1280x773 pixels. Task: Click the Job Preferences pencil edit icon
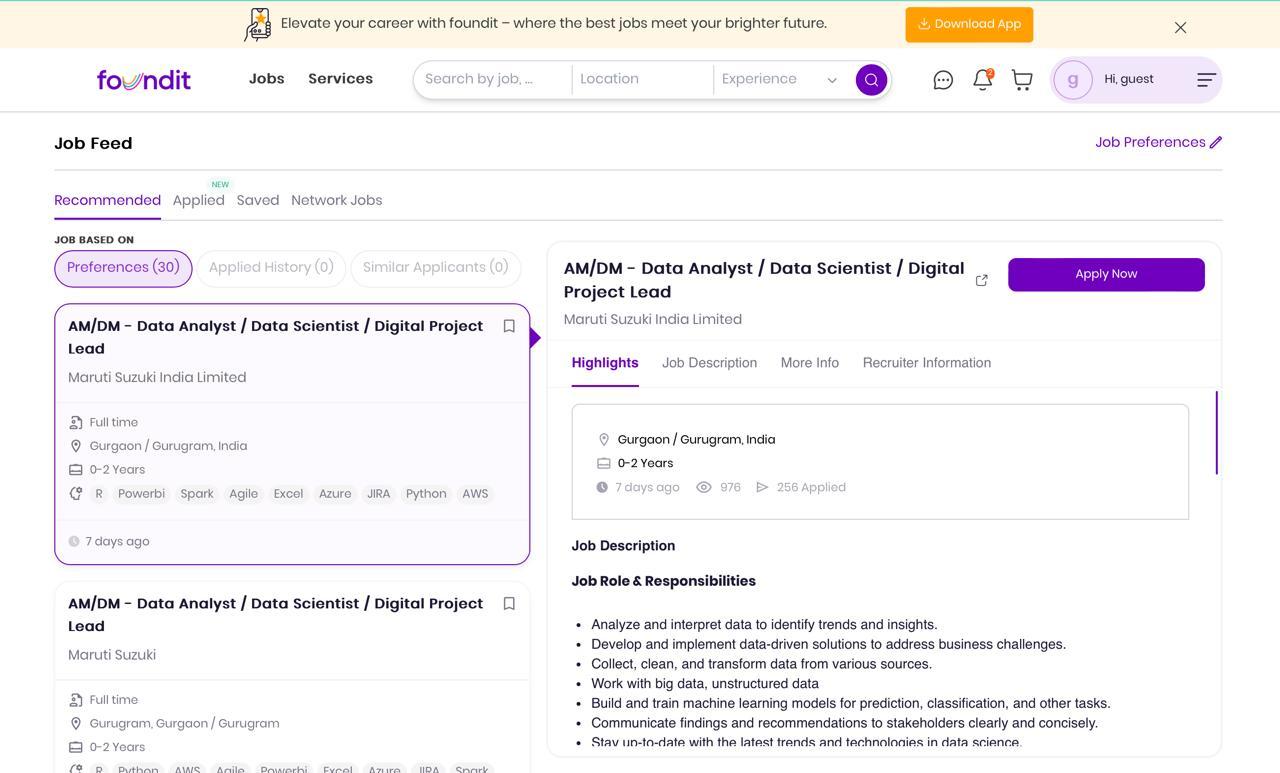[1216, 142]
